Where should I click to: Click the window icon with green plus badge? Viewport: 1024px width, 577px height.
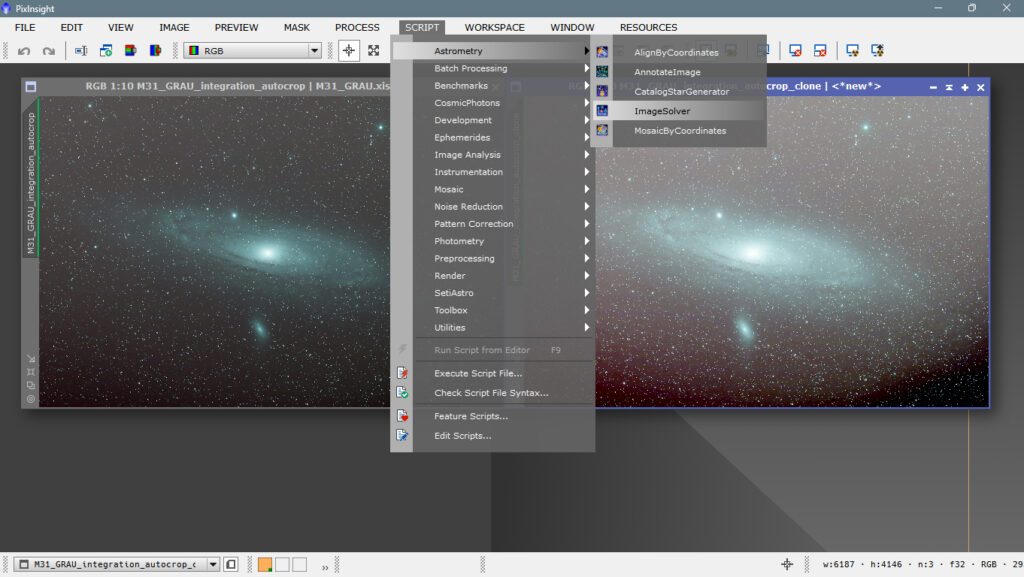[106, 51]
